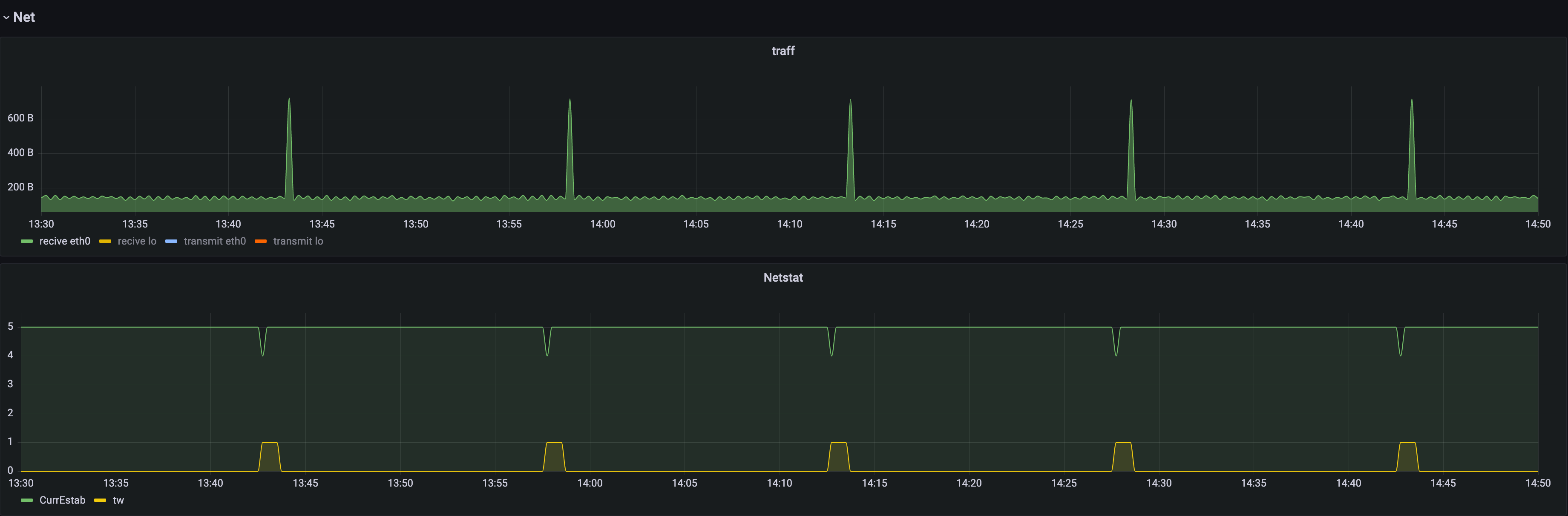The image size is (1568, 516).
Task: Click blue color swatch for transmit eth0
Action: [171, 241]
